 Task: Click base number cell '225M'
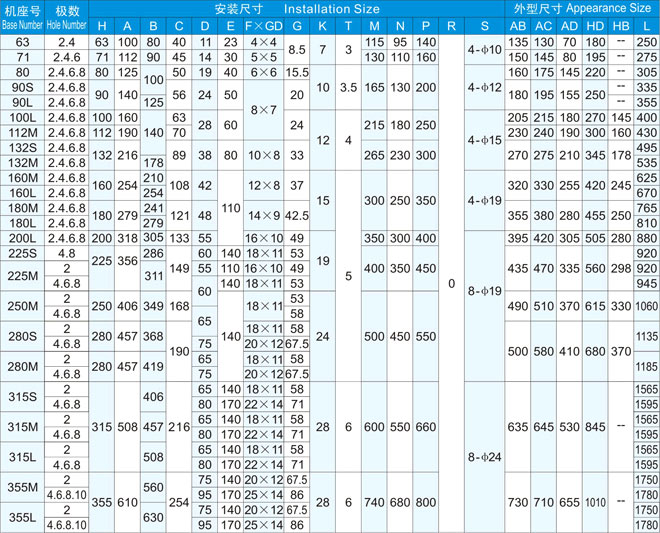coord(22,276)
